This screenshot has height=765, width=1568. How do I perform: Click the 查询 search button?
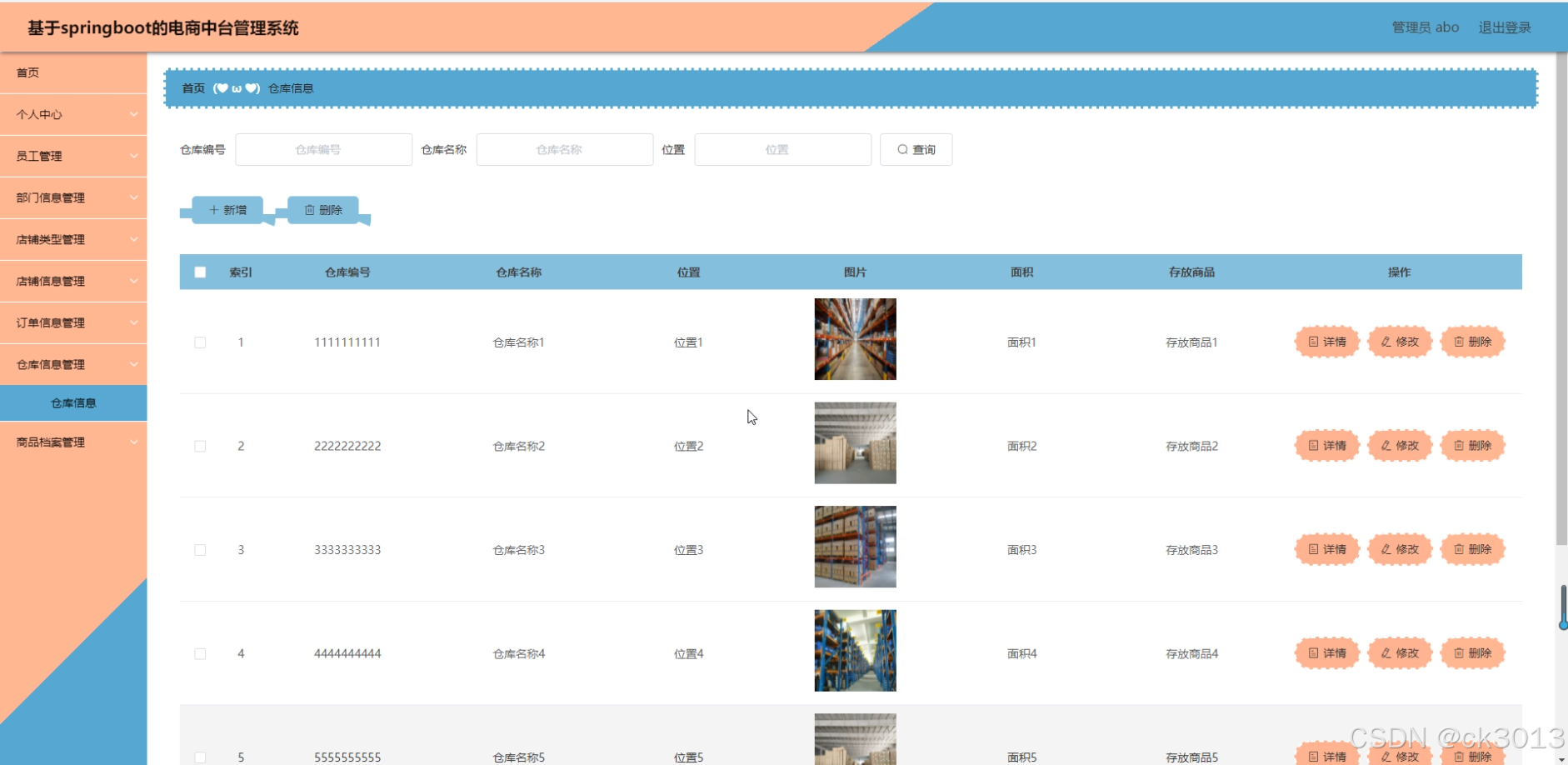[916, 150]
